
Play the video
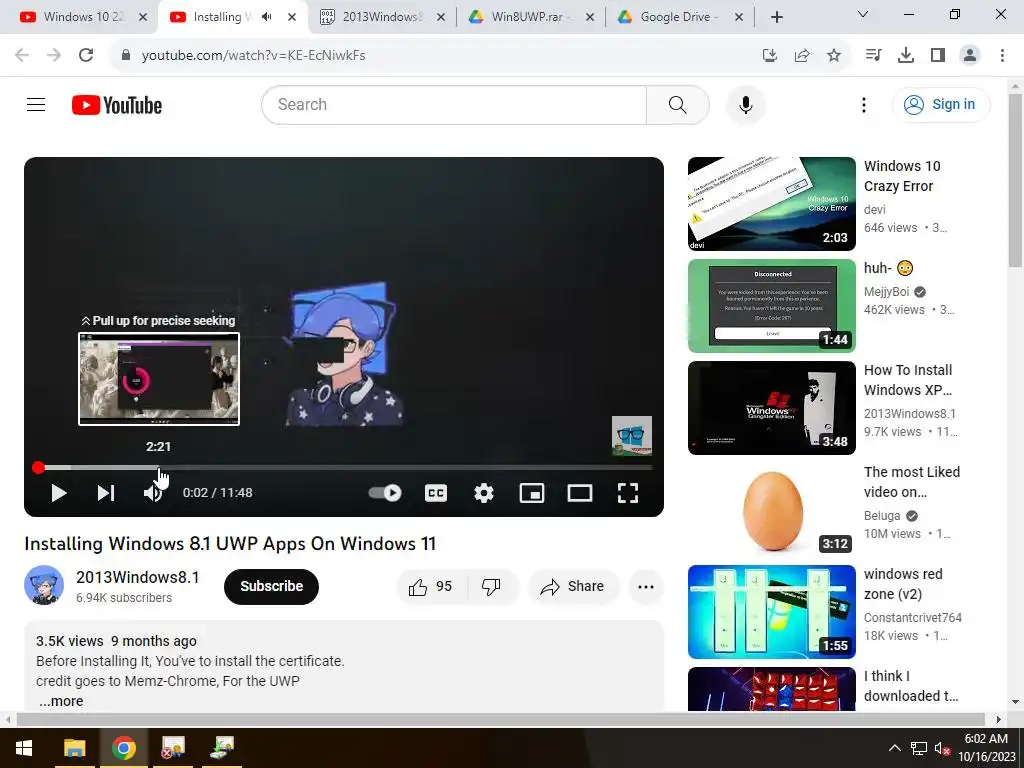click(59, 493)
